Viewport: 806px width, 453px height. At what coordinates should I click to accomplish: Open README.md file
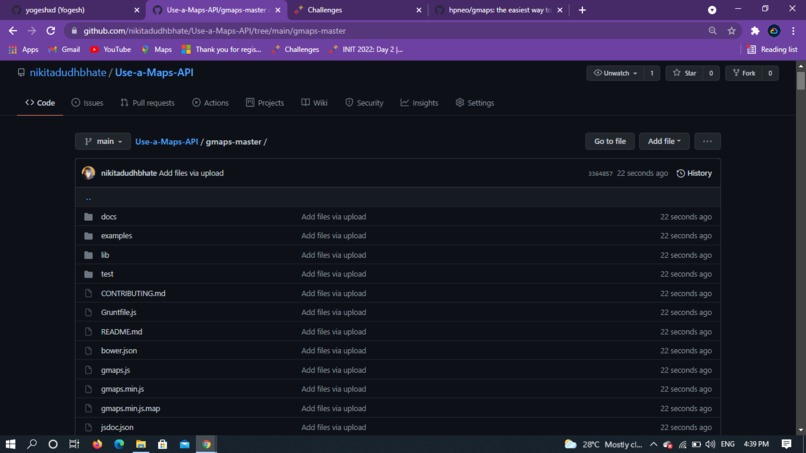(121, 332)
